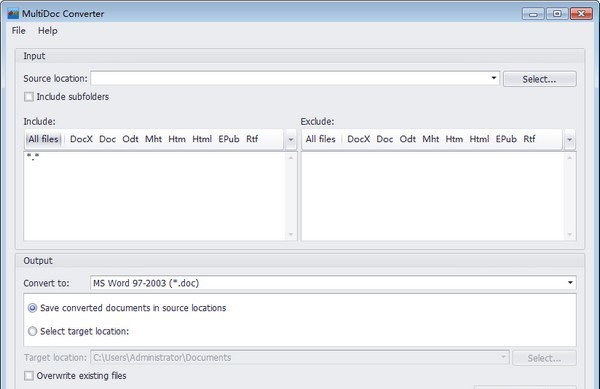Select DocX in the Include filter bar
The image size is (600, 389).
point(81,139)
